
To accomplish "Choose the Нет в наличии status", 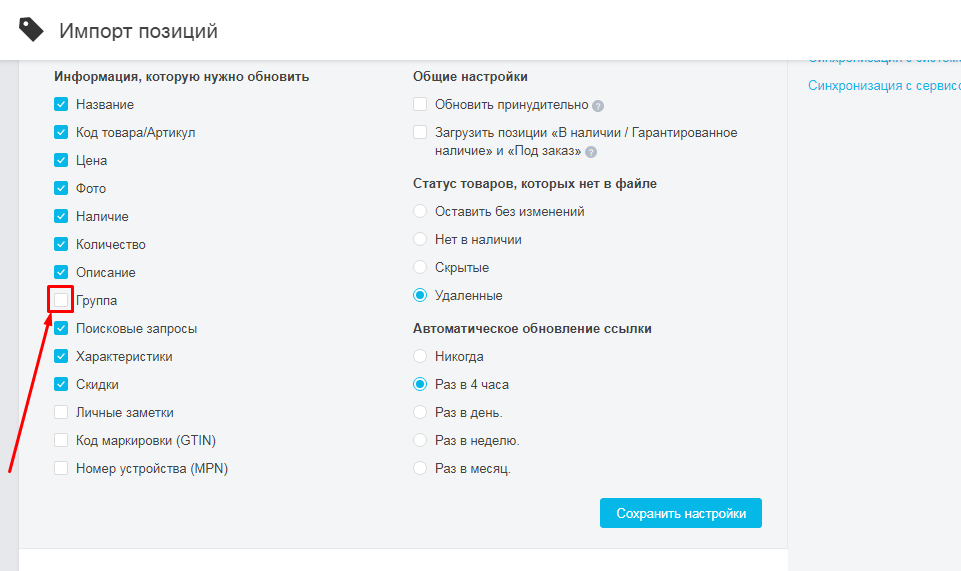I will (420, 240).
